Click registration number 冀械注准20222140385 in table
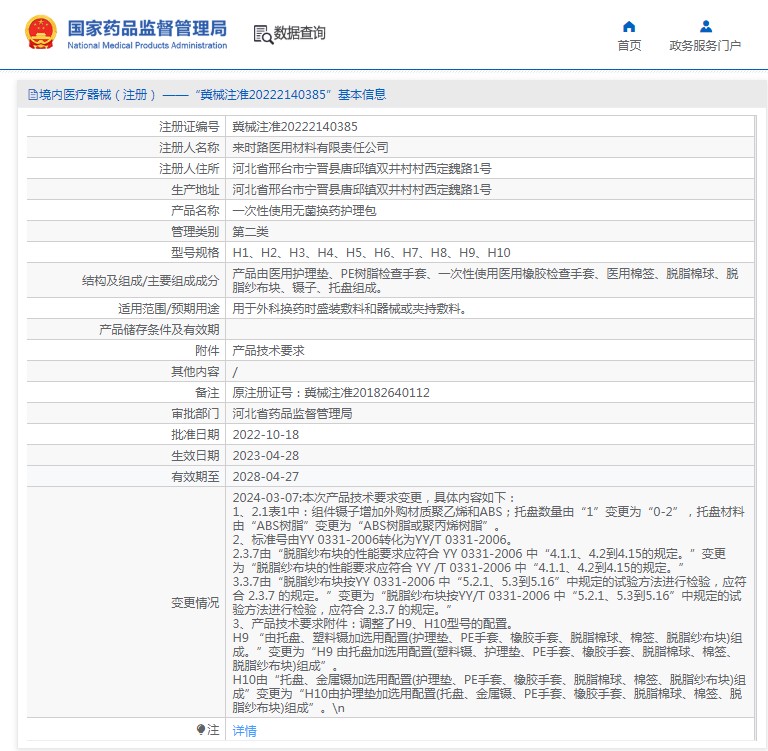Image resolution: width=768 pixels, height=751 pixels. click(295, 127)
